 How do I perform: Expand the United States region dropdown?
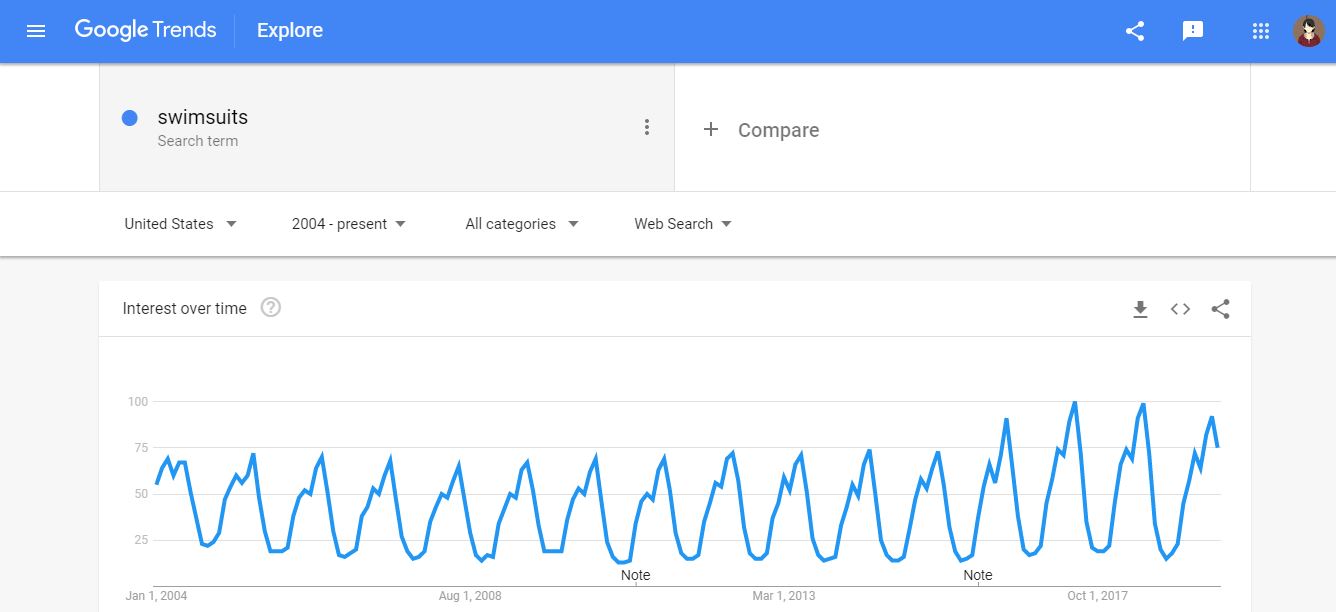pyautogui.click(x=181, y=224)
